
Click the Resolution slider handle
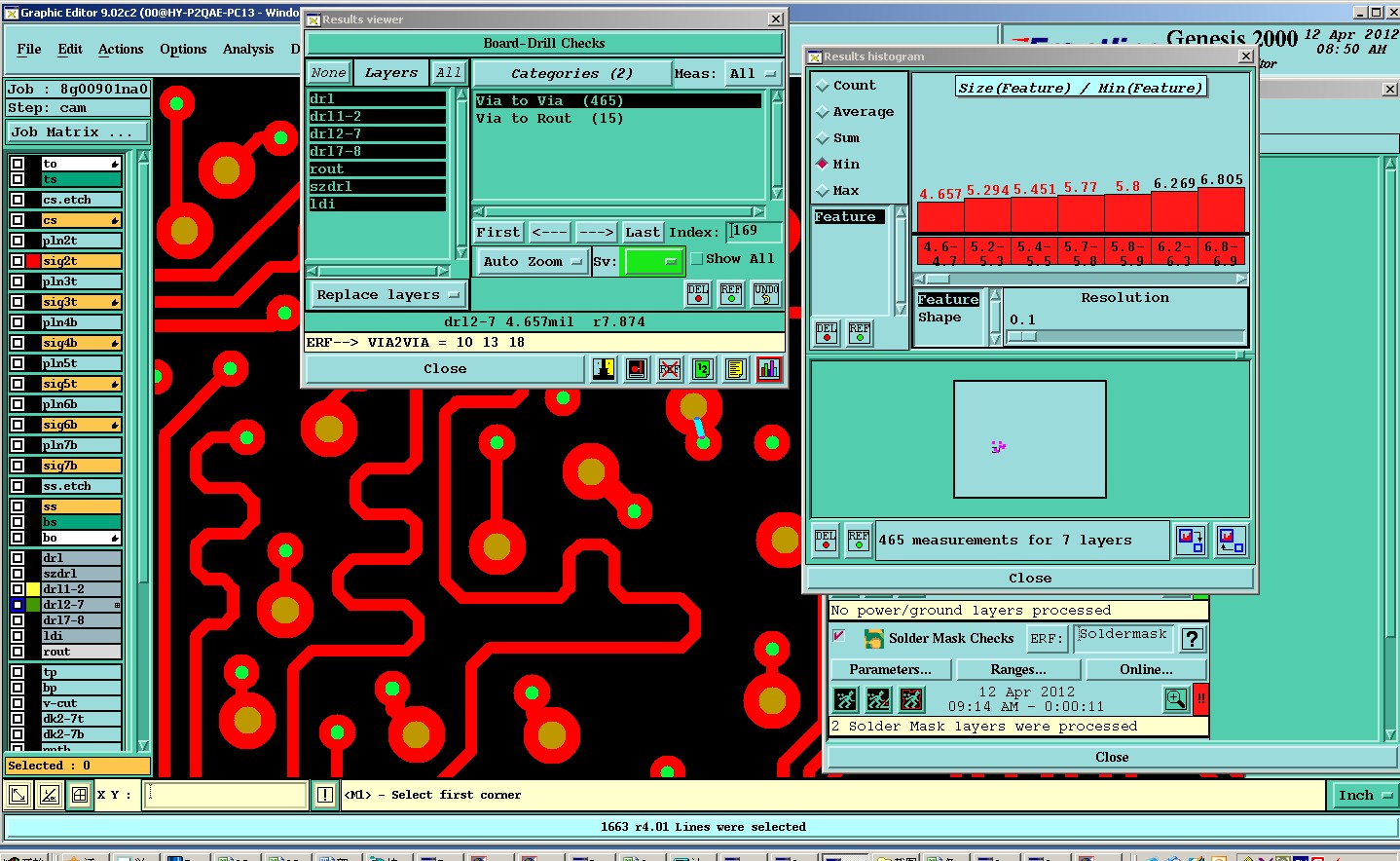[x=1022, y=336]
